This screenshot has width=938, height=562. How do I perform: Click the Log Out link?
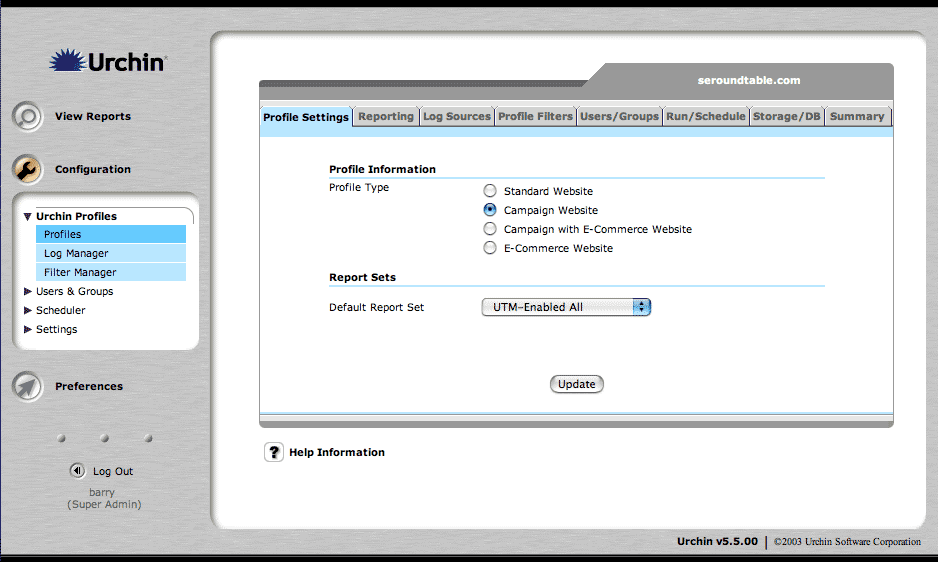click(112, 471)
